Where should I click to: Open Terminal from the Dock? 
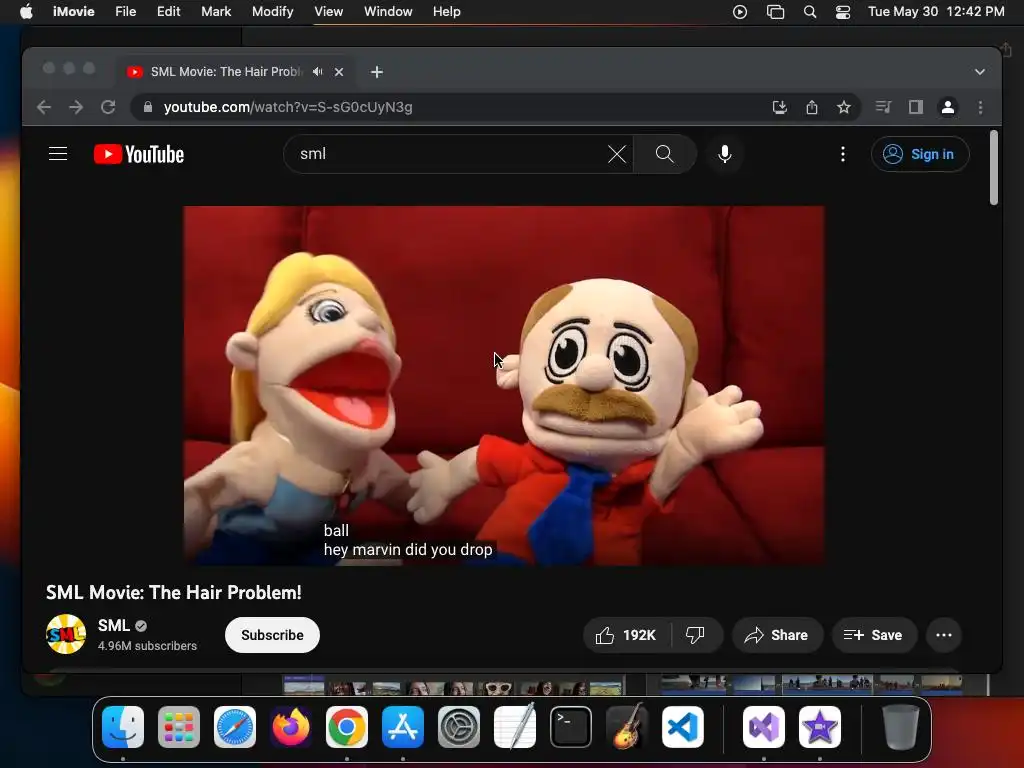pos(571,727)
